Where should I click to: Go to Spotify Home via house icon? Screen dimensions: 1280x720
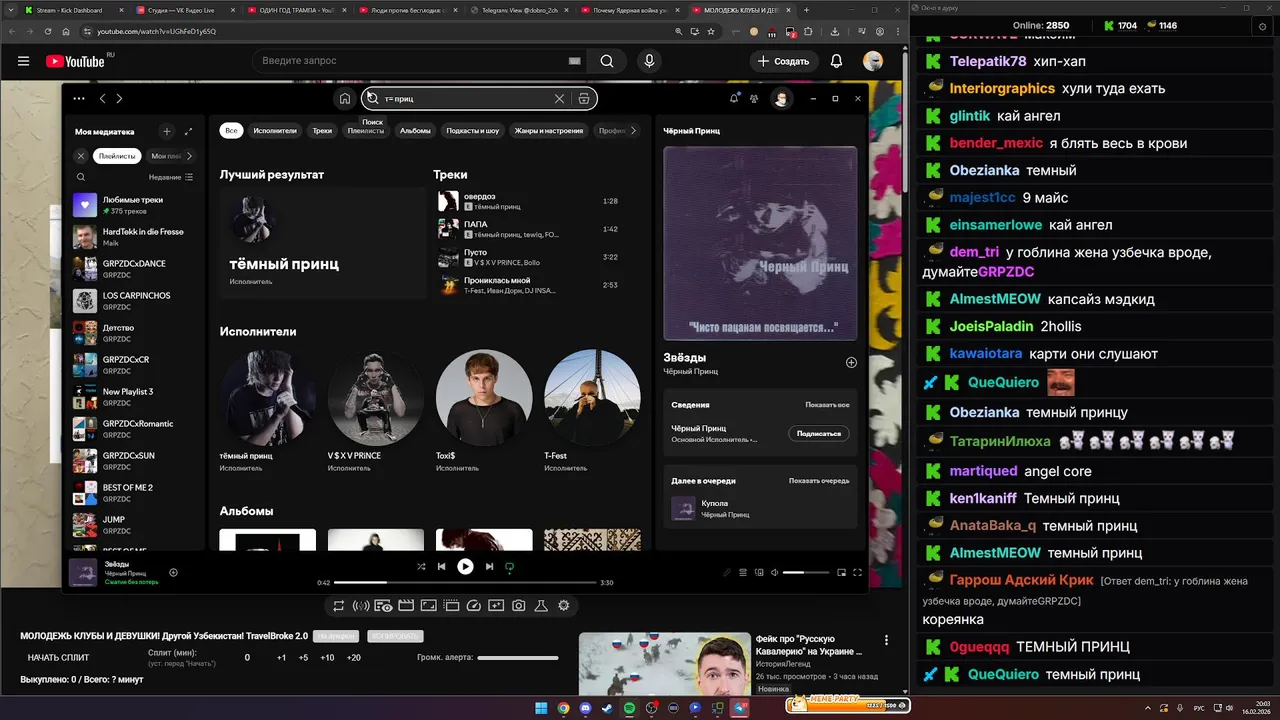345,98
